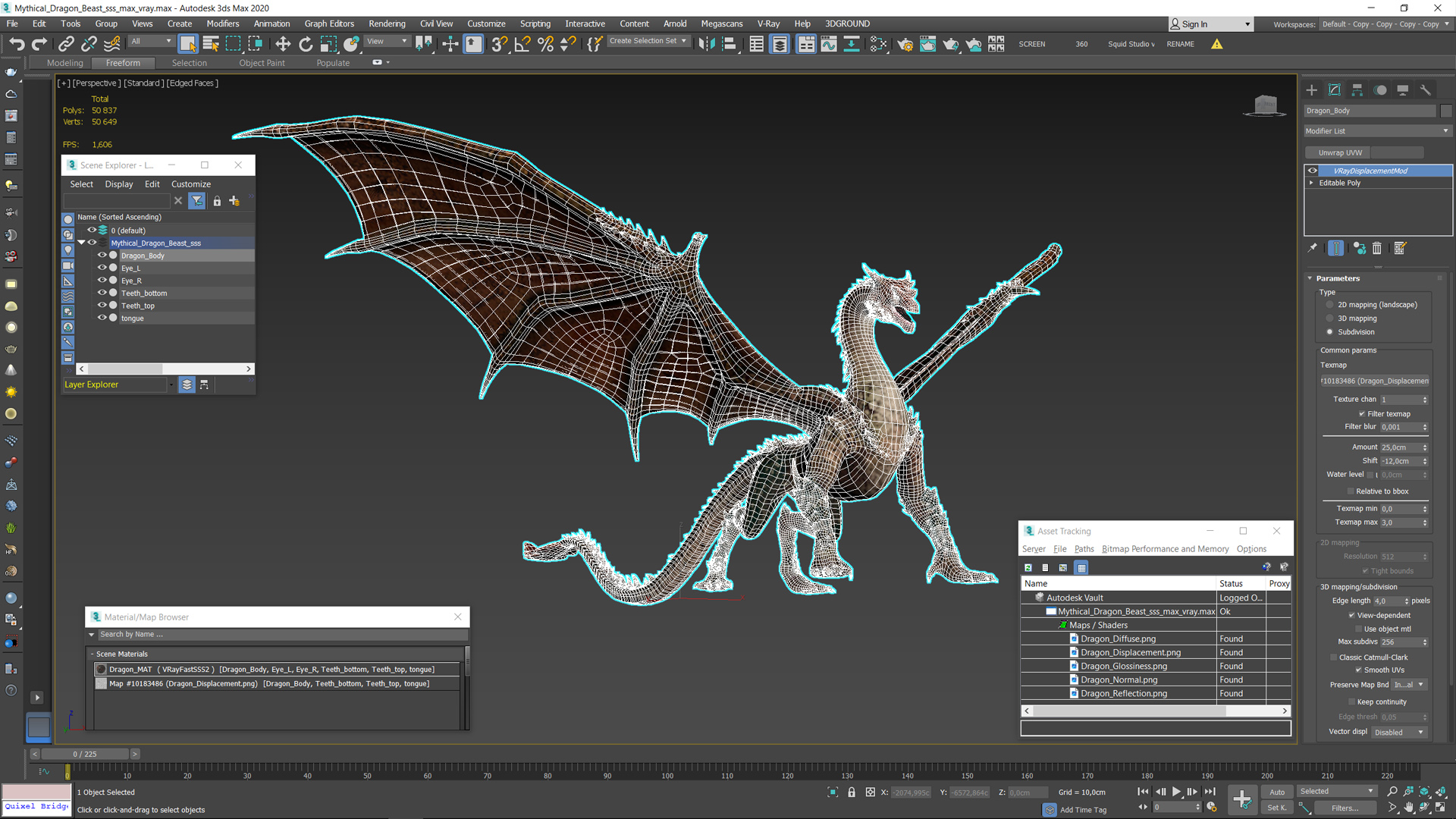Open the Vector displ Disabled dropdown
1456x819 pixels.
pos(1399,733)
